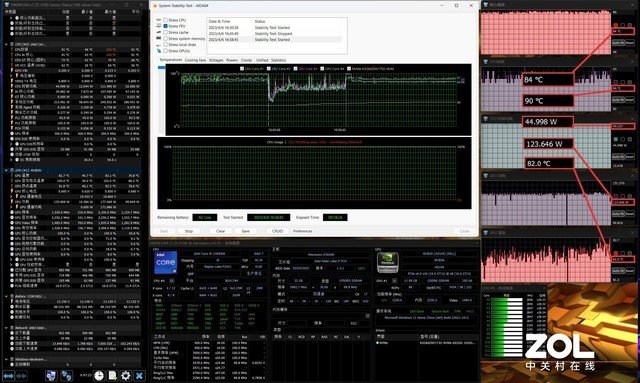Collapse the Battery sensor group
Viewport: 640px width, 383px height.
(x=6, y=296)
